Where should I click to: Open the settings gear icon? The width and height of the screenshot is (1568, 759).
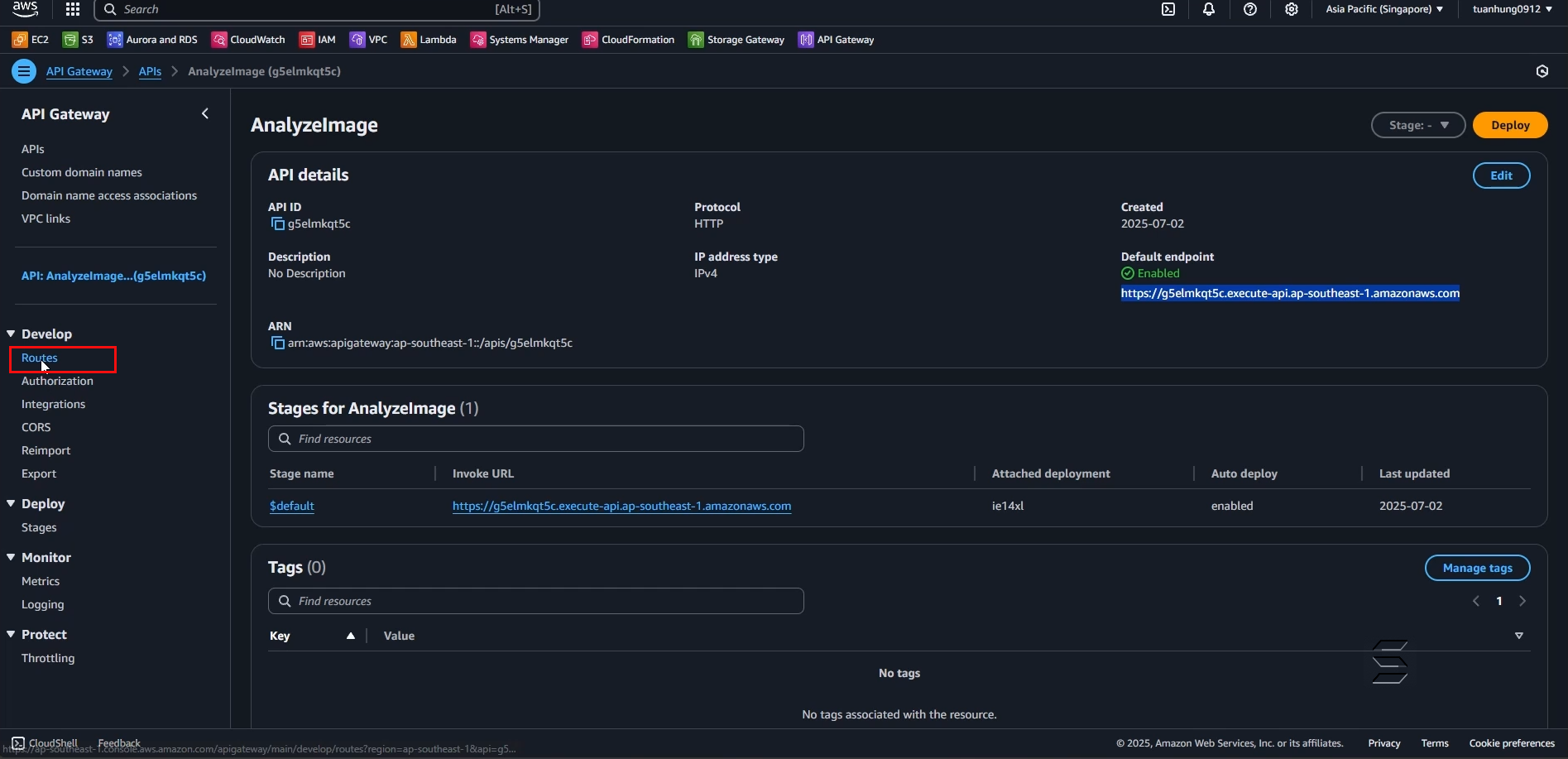(x=1292, y=9)
